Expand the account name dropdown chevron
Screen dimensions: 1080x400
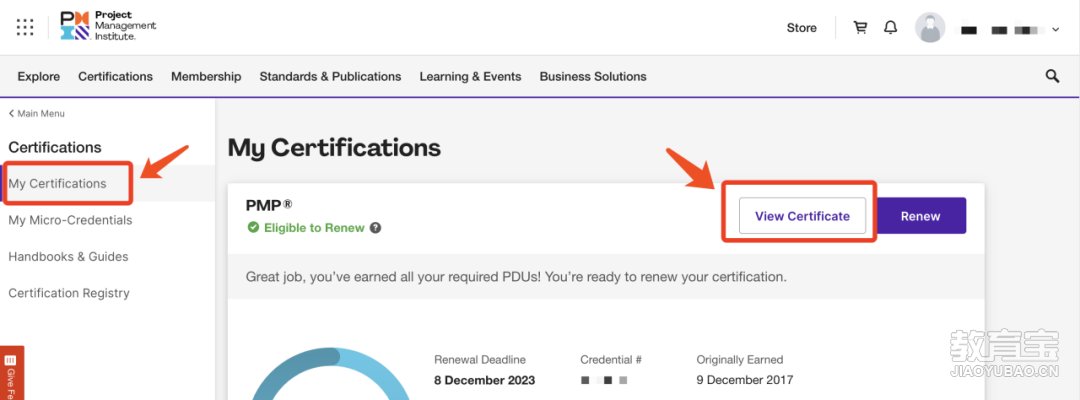point(1055,29)
